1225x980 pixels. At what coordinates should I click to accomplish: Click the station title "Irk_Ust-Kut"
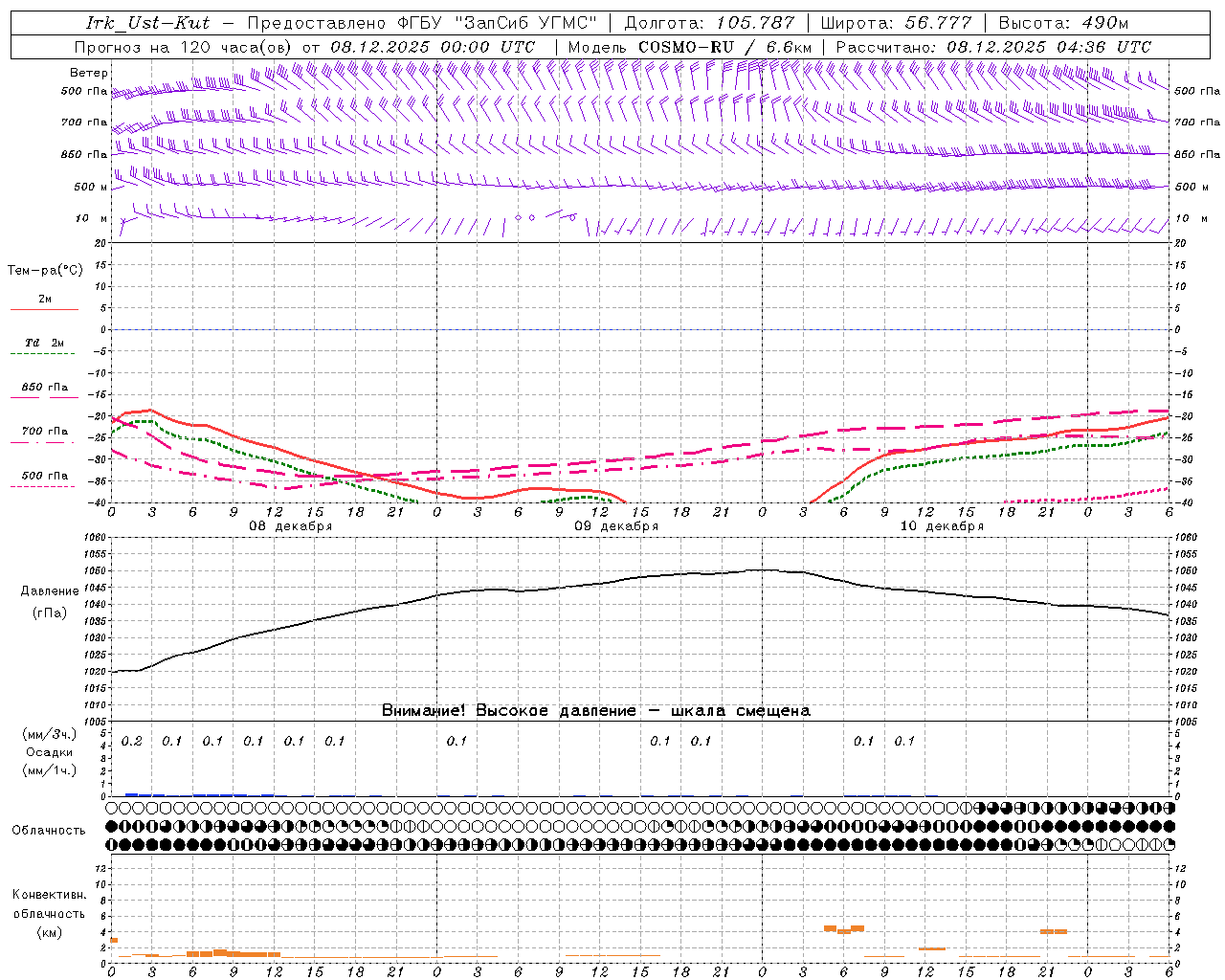click(x=147, y=23)
